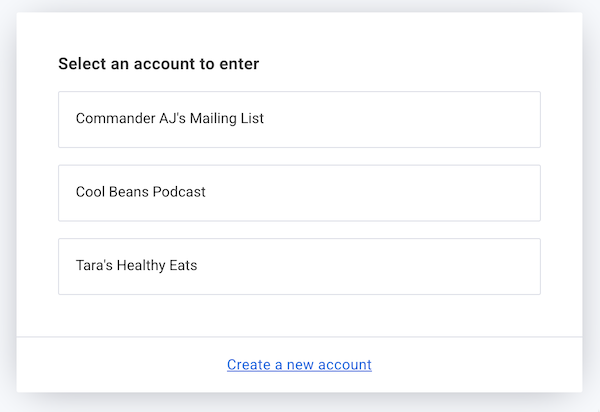The height and width of the screenshot is (412, 600).
Task: Pick the podcast account row
Action: point(299,192)
